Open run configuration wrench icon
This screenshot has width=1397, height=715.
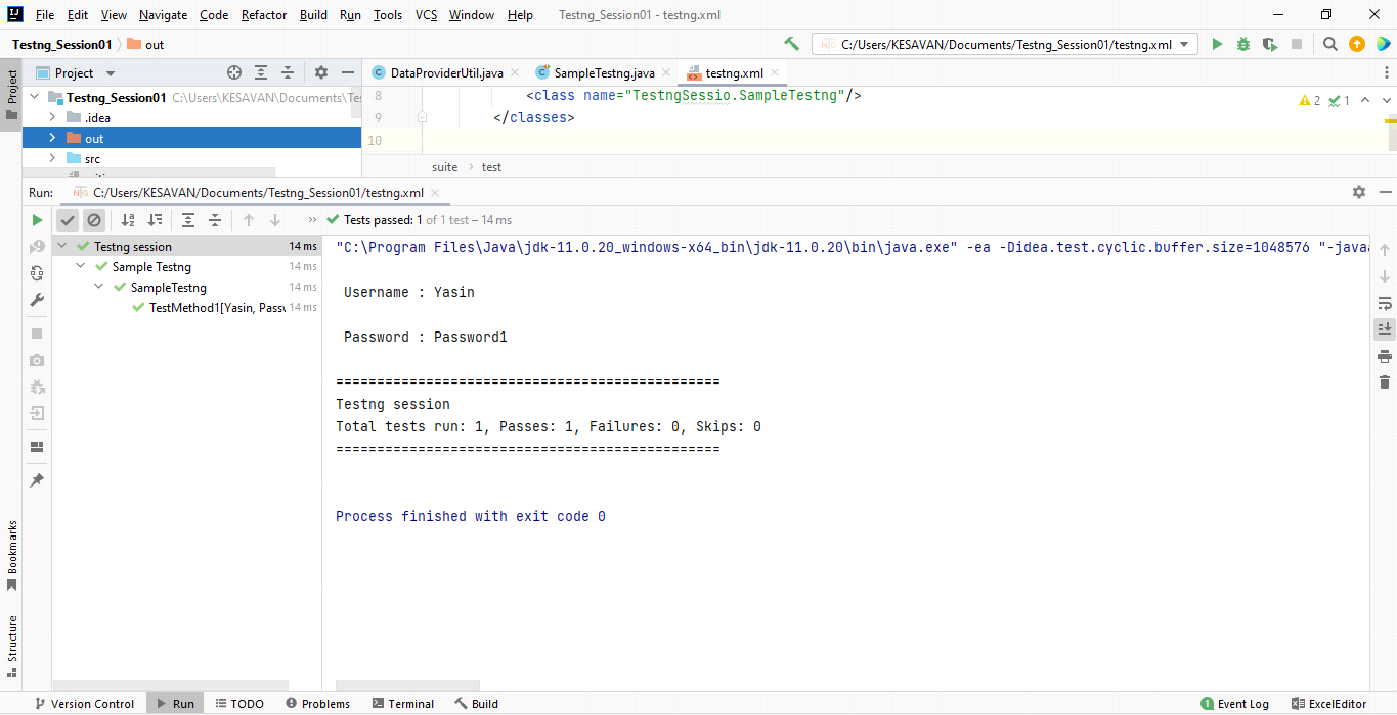(37, 300)
